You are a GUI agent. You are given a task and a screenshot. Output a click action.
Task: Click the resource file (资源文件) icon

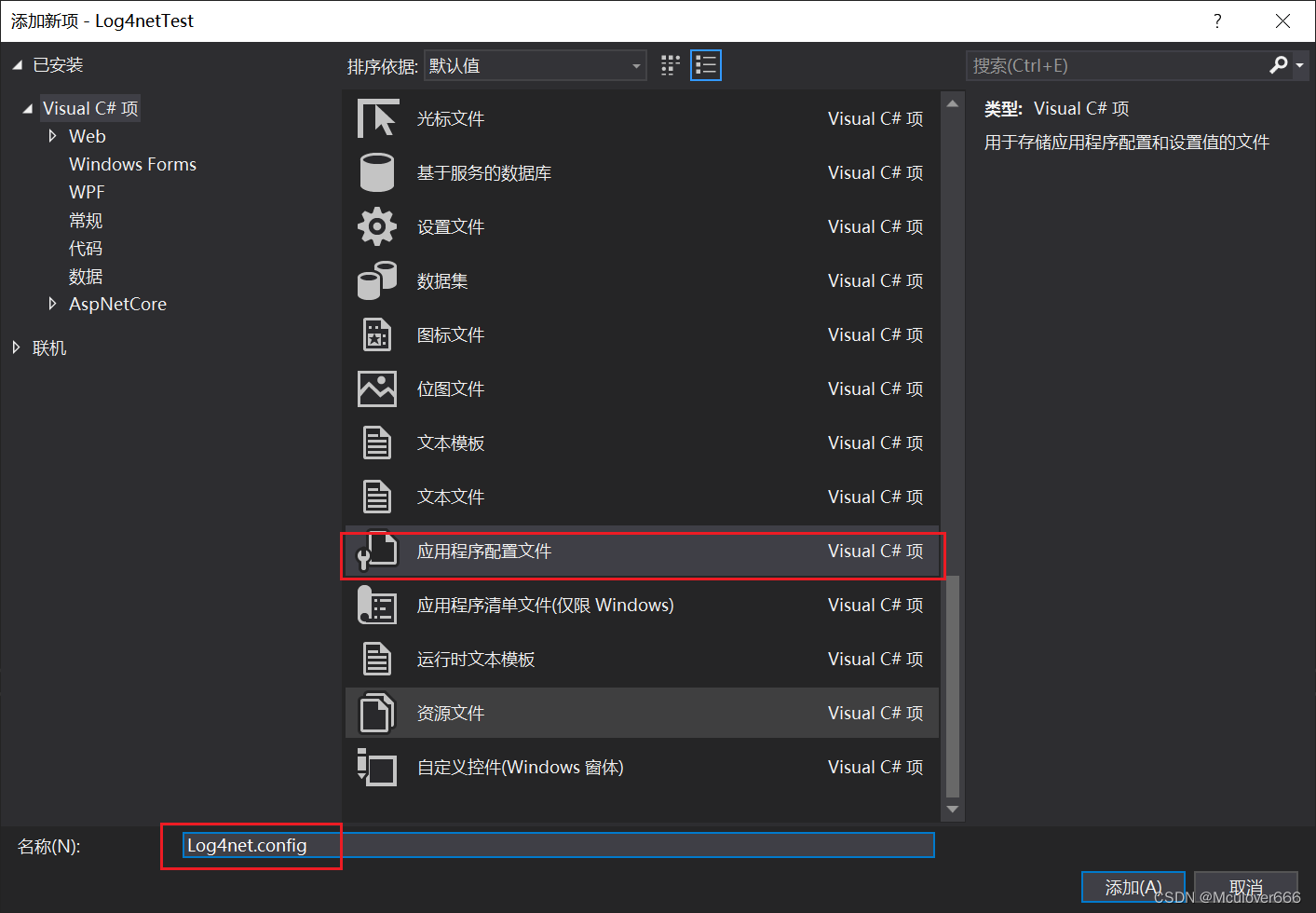(377, 713)
